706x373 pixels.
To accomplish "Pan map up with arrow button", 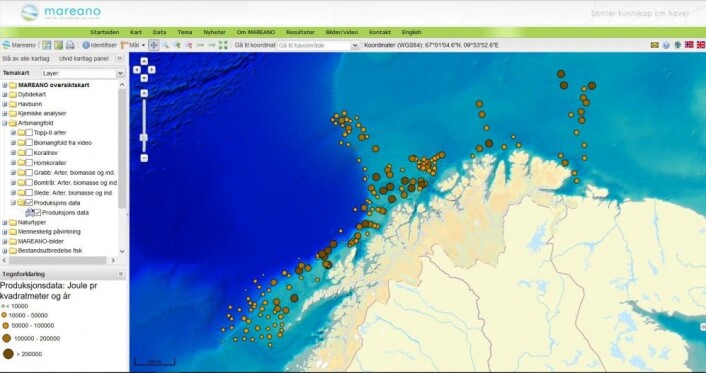I will point(144,61).
